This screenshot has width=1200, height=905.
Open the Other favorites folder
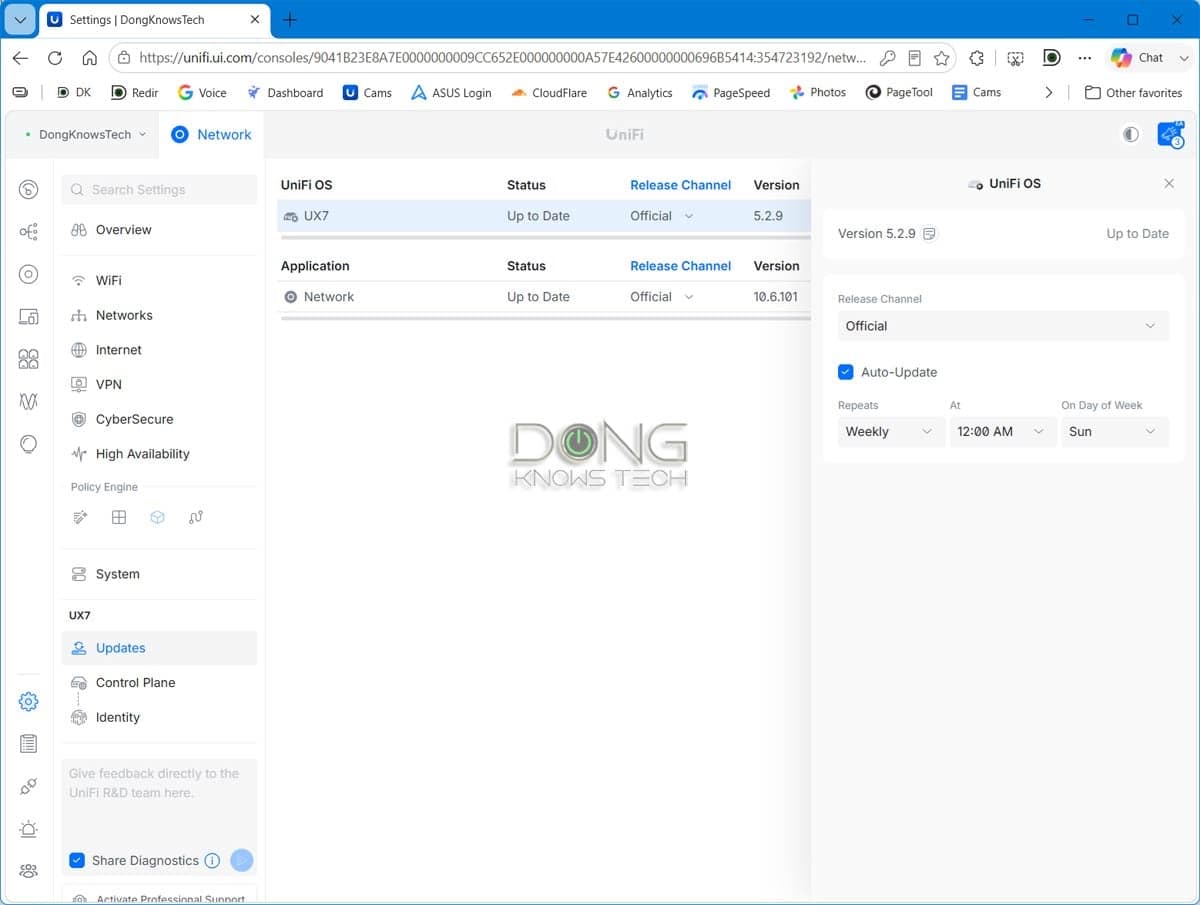point(1133,92)
